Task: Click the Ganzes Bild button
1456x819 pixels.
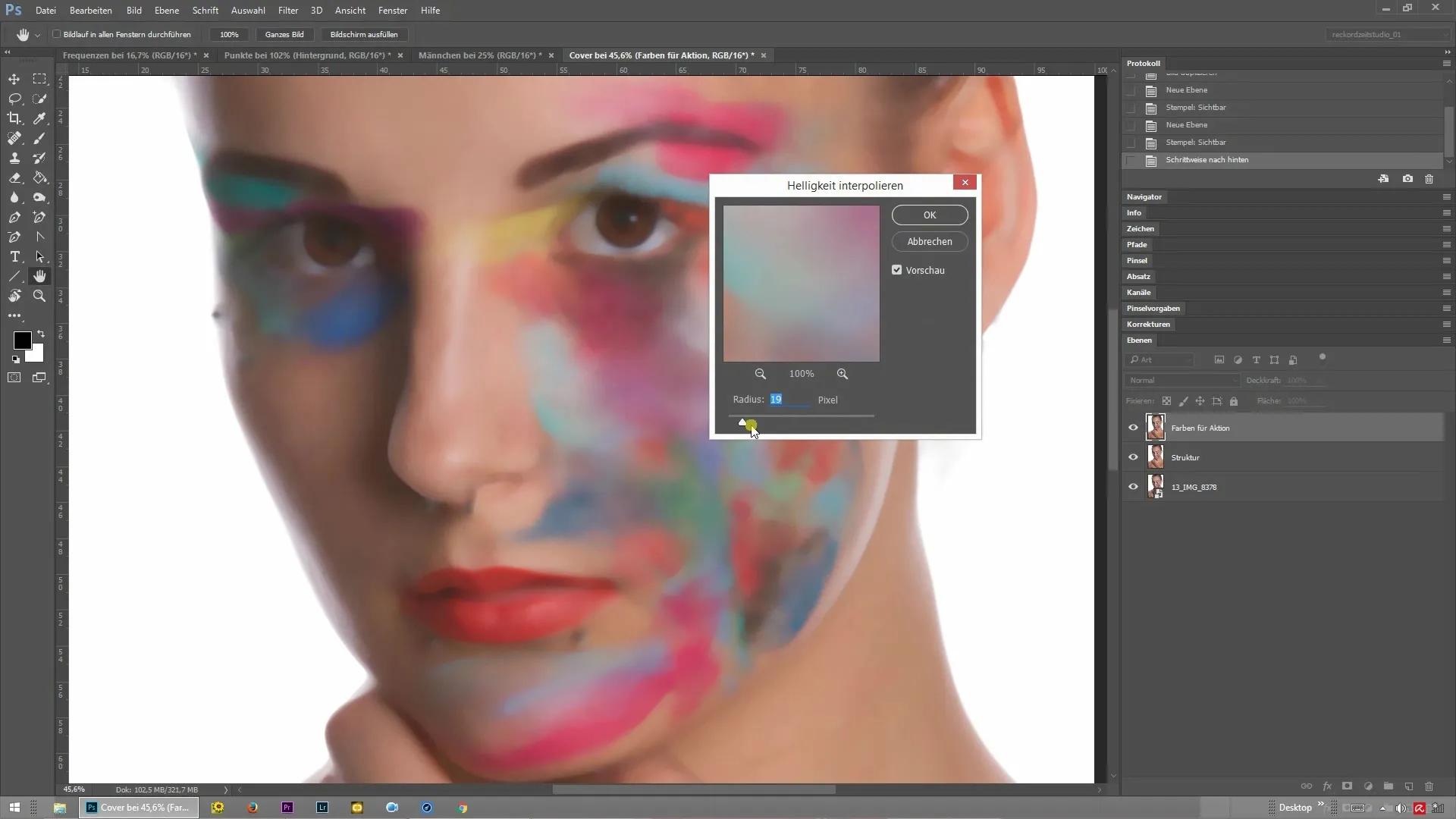Action: coord(284,35)
